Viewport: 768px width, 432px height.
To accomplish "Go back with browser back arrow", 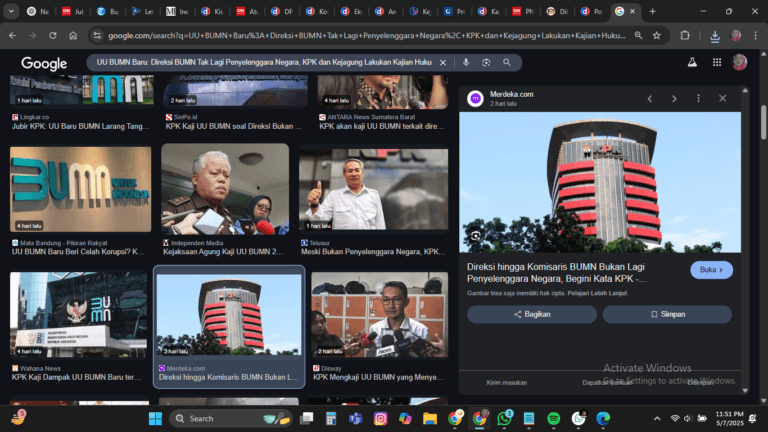I will point(12,35).
